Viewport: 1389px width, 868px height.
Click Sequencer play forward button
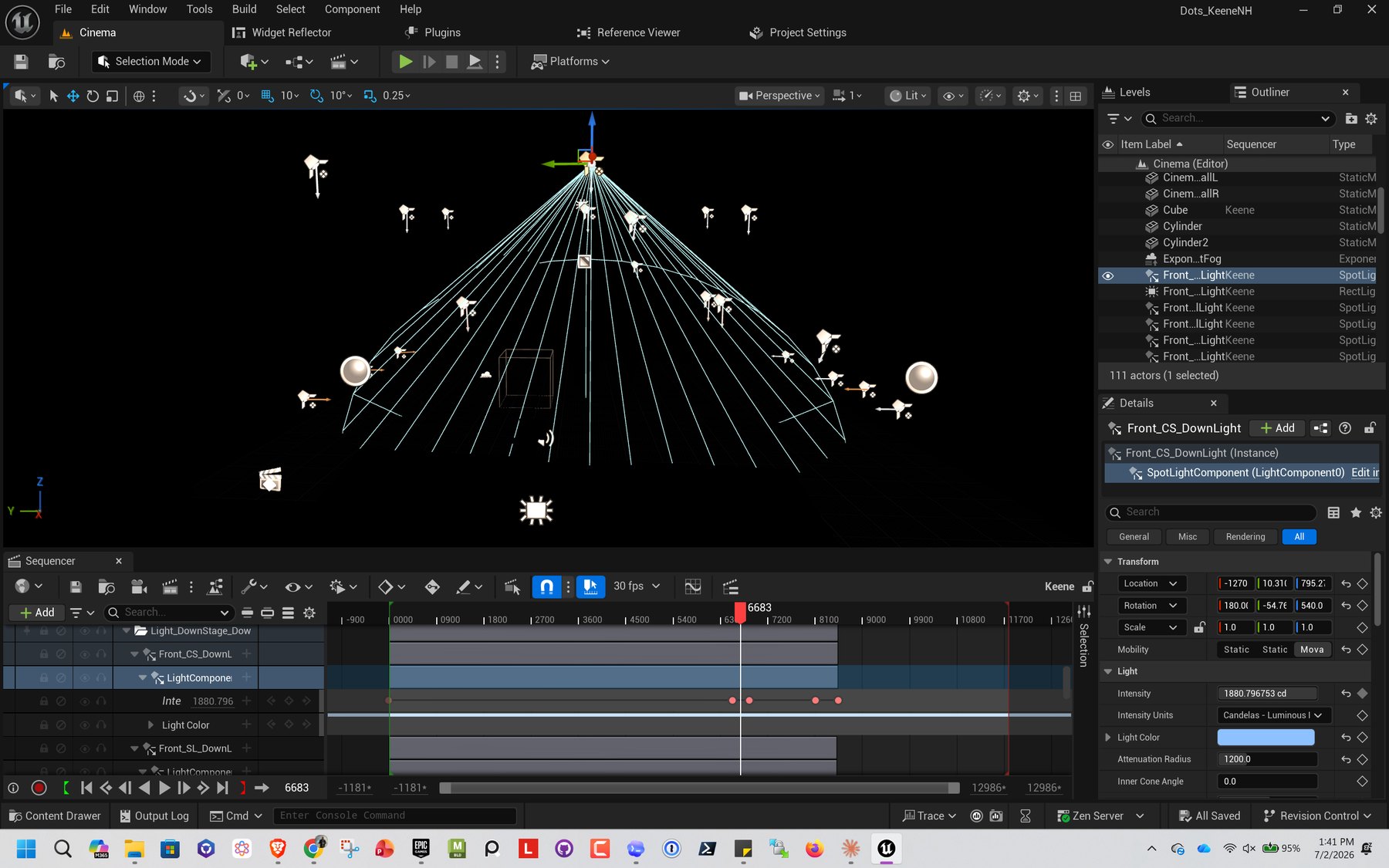tap(164, 788)
